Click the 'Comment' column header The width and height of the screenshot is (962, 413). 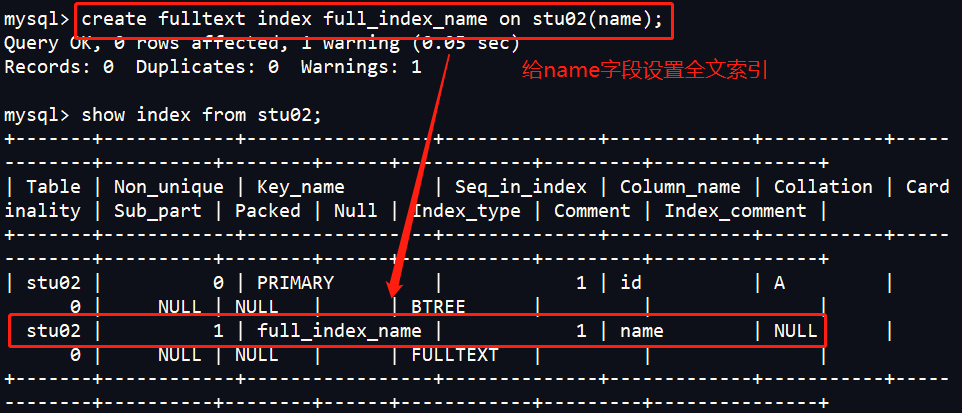click(592, 210)
